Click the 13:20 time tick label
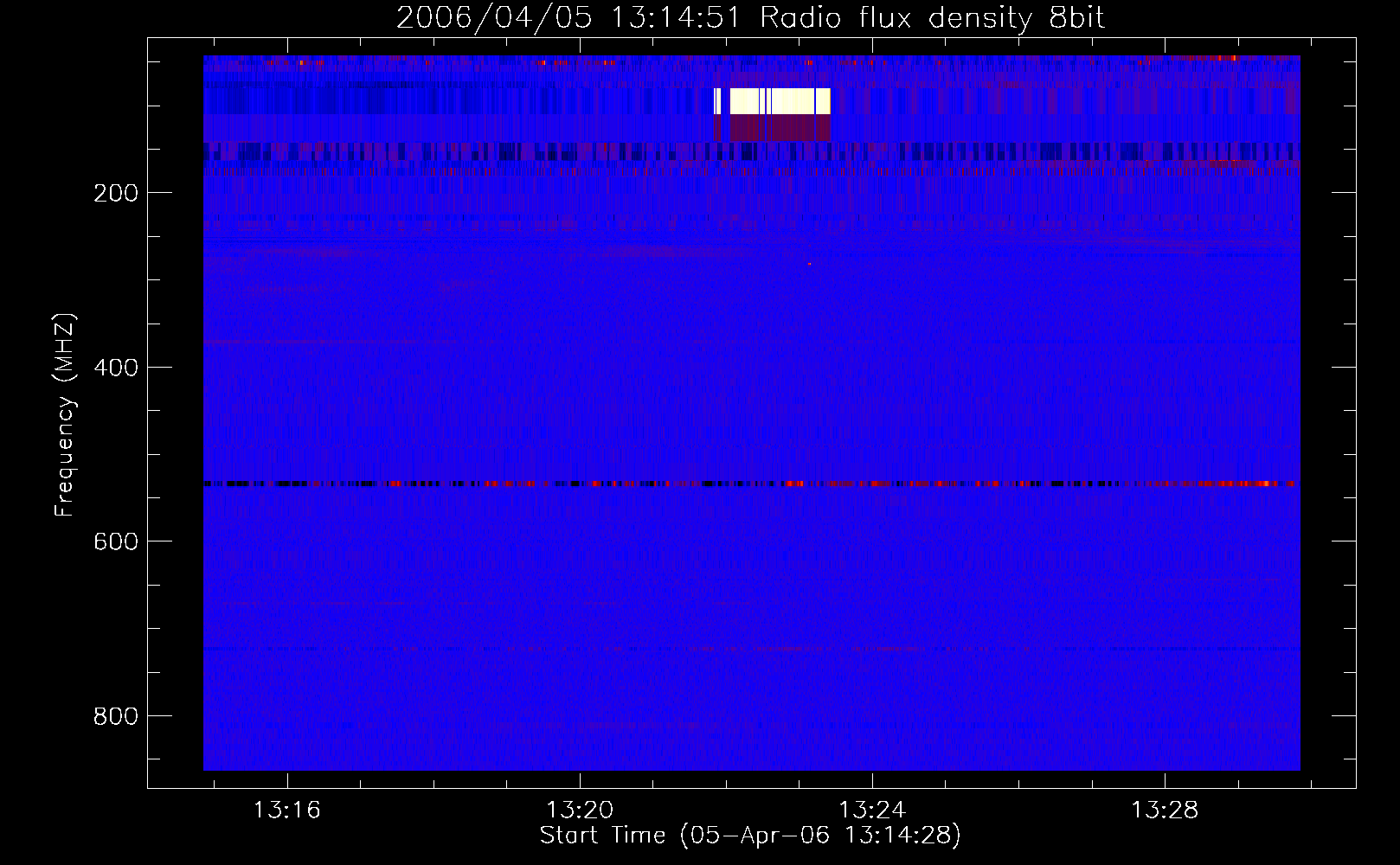 click(x=580, y=810)
